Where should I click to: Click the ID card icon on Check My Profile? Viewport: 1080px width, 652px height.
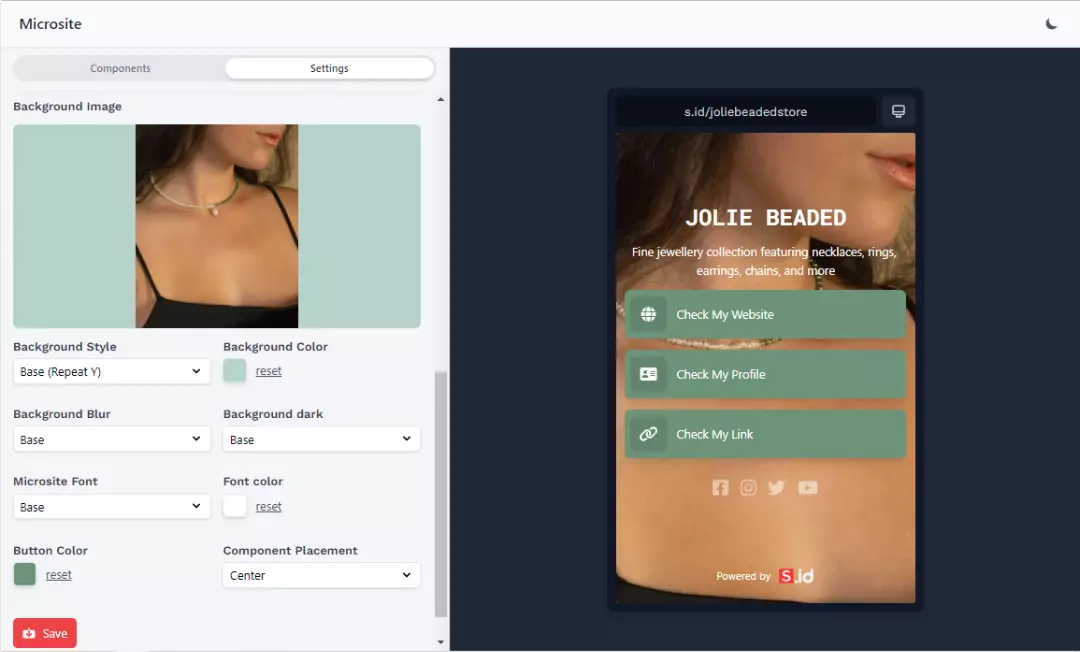648,375
